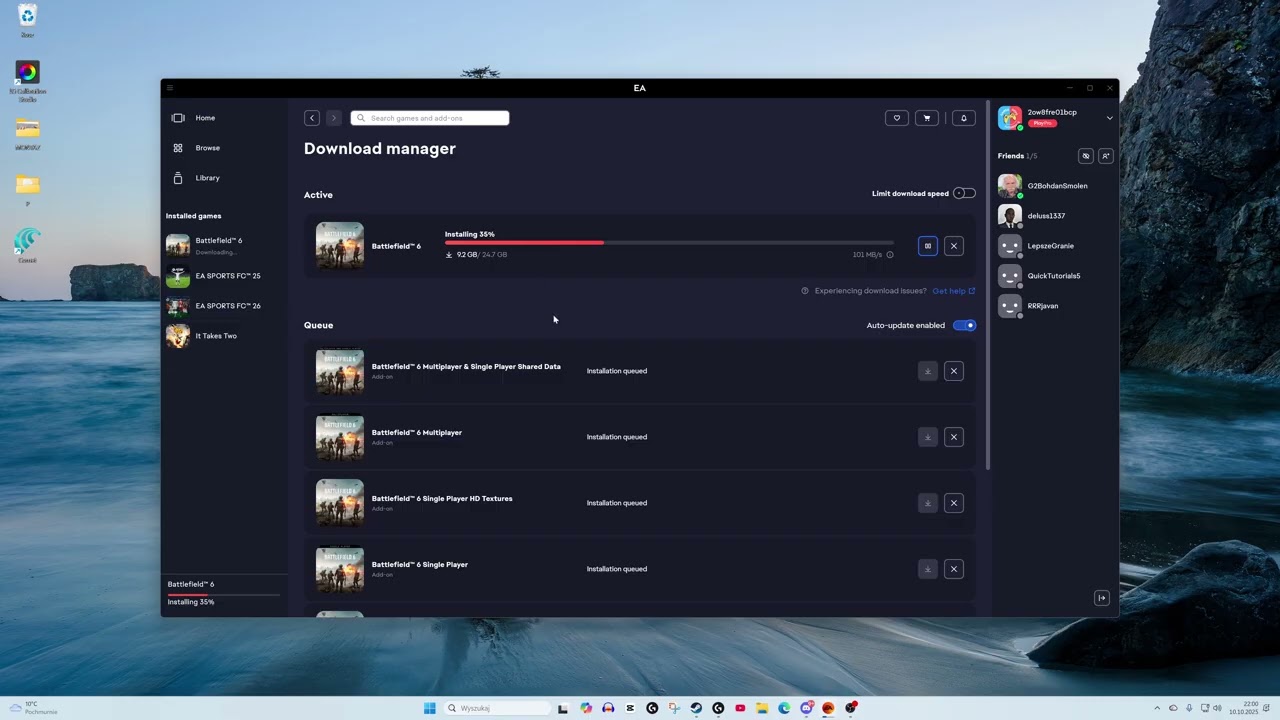Viewport: 1280px width, 720px height.
Task: Open Copilot from the taskbar
Action: pos(586,708)
